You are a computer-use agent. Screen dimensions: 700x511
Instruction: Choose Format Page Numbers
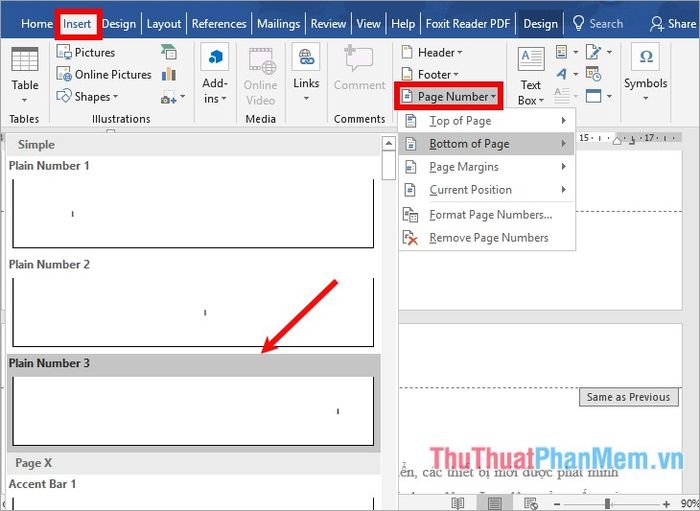[x=486, y=215]
